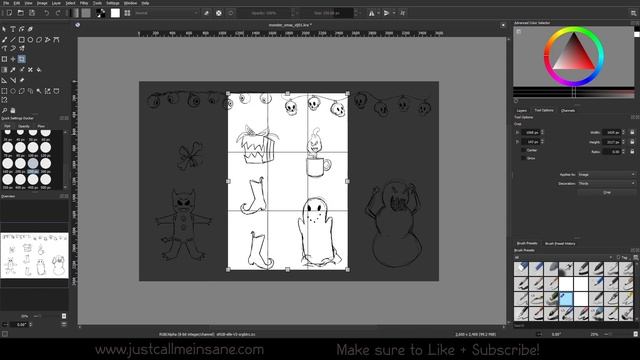Click the white color swatch in toolbar

pyautogui.click(x=116, y=13)
